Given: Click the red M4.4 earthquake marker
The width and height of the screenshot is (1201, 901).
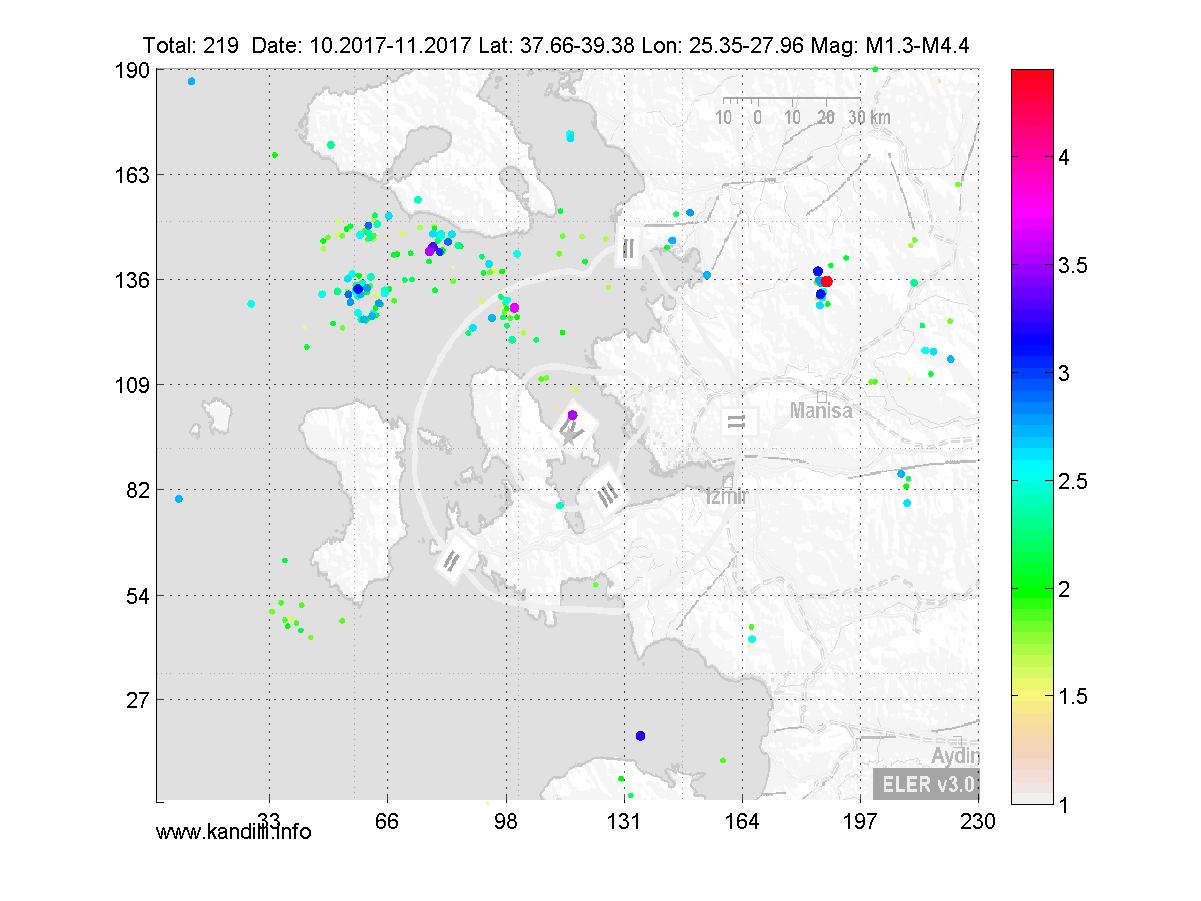Looking at the screenshot, I should (827, 282).
